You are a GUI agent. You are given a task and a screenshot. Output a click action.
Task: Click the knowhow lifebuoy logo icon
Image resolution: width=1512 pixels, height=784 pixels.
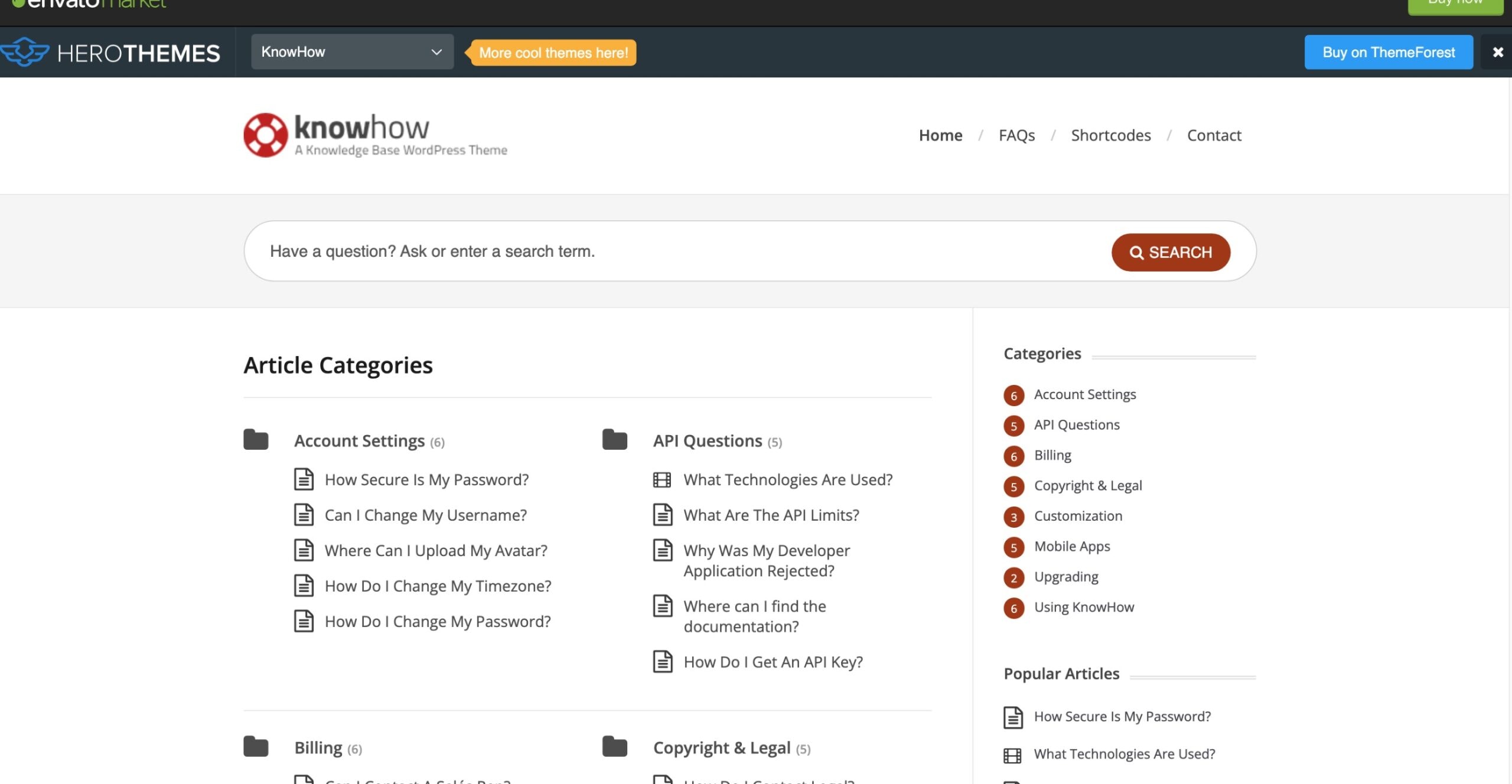[x=265, y=135]
